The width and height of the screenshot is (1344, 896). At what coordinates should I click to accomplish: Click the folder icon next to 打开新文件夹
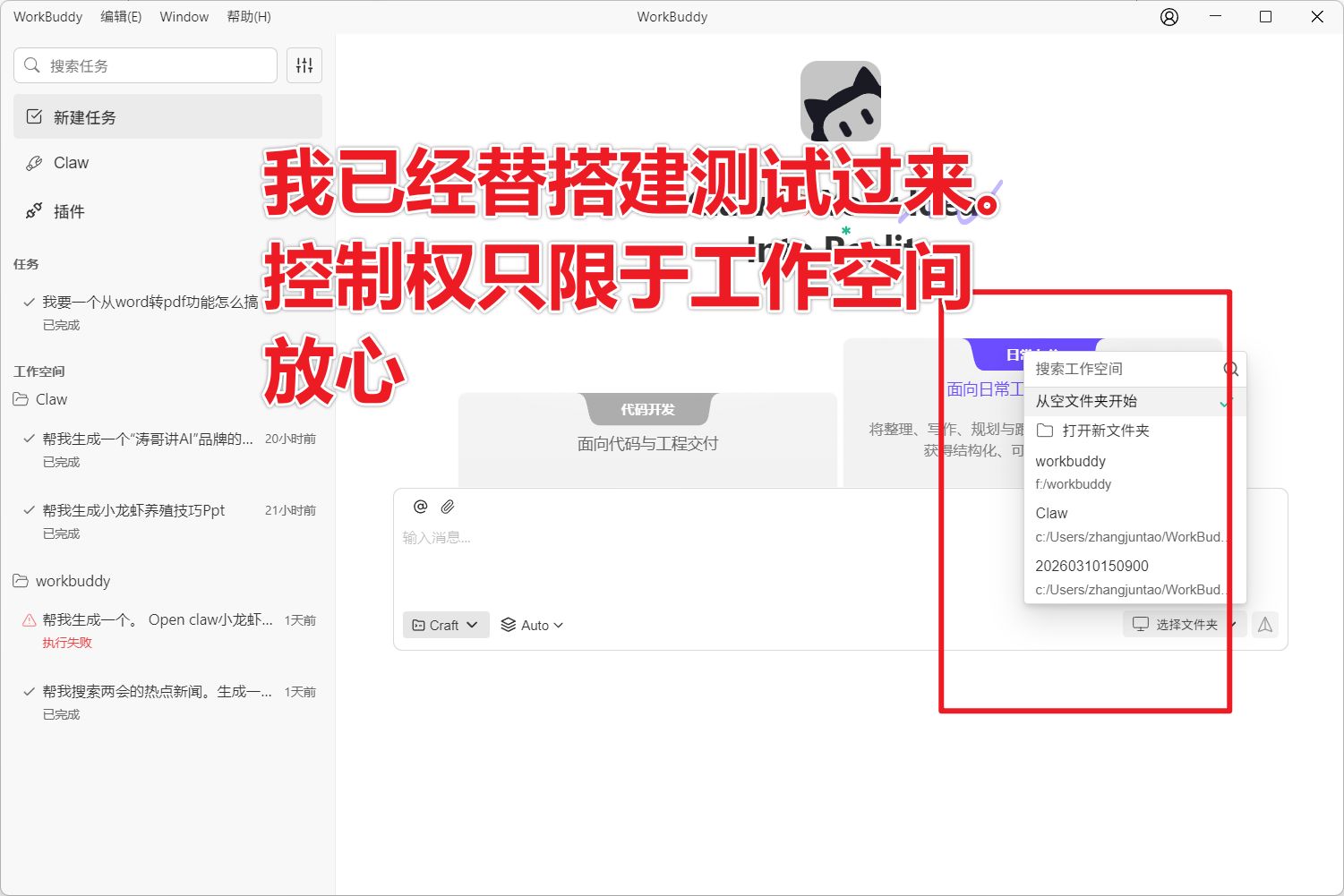pos(1044,431)
